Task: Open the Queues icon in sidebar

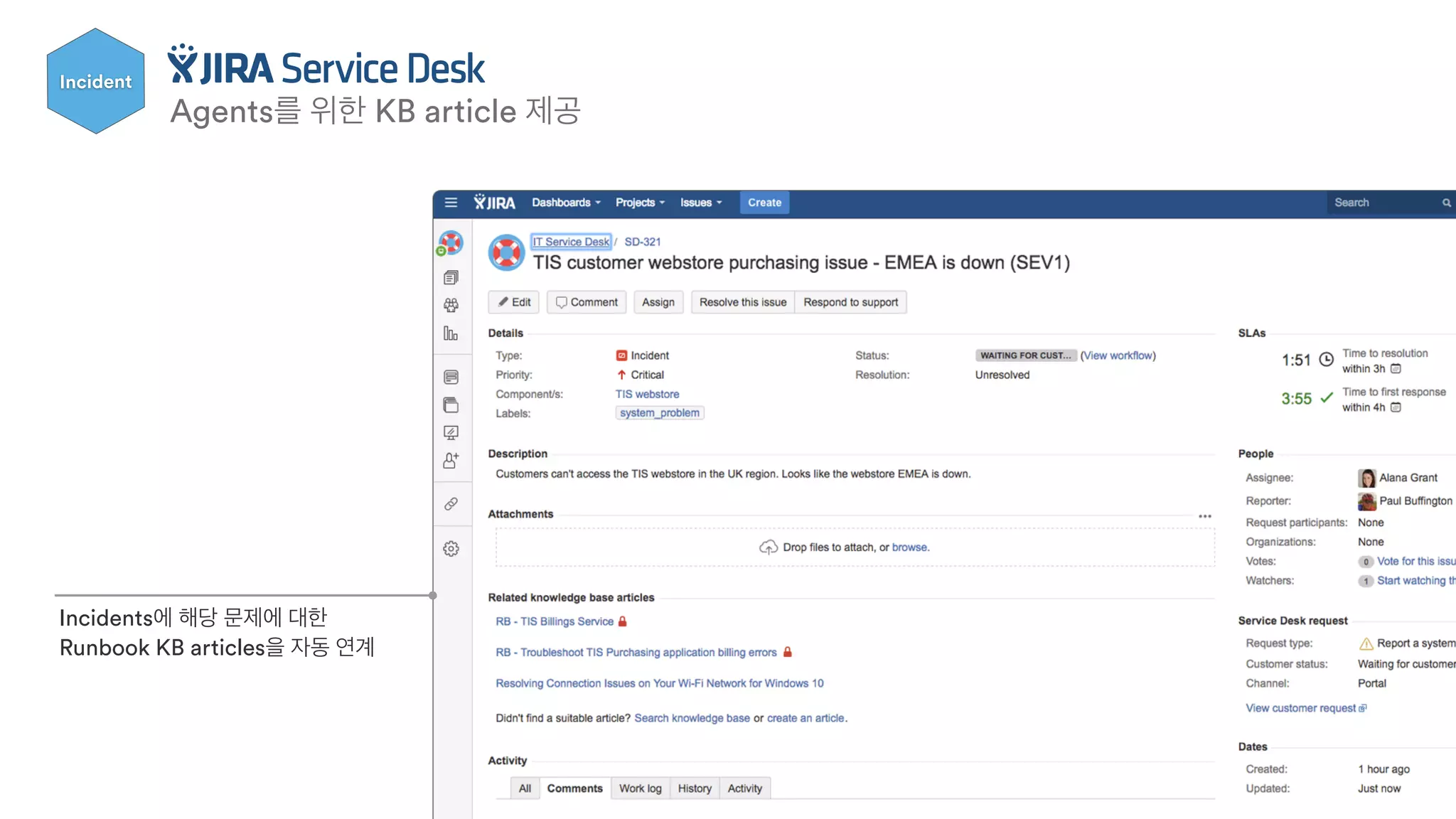Action: [451, 277]
